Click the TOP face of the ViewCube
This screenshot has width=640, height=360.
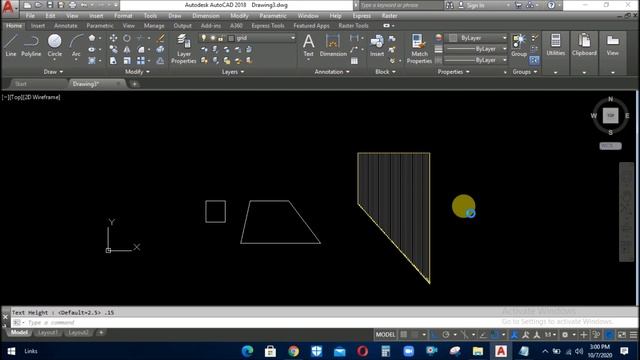click(x=611, y=116)
